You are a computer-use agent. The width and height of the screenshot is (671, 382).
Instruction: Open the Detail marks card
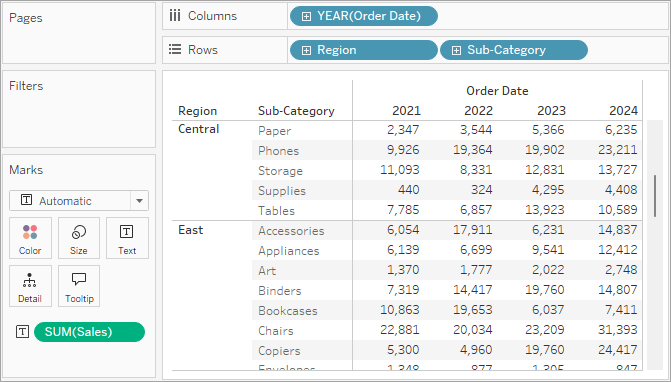pos(30,286)
